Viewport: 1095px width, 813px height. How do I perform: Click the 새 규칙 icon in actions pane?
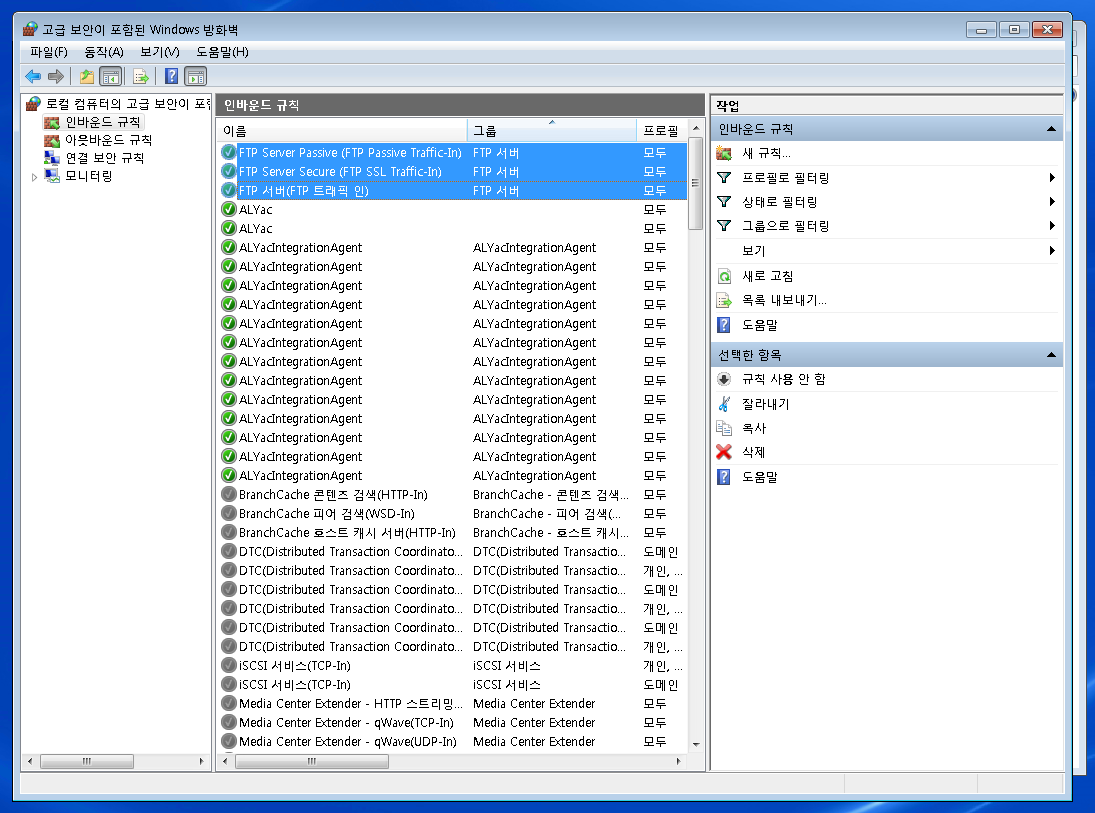pos(724,153)
